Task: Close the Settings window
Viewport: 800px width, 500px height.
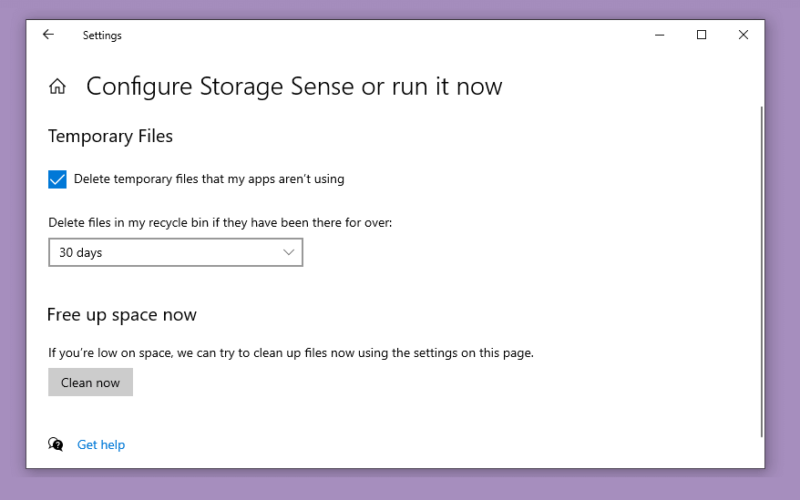Action: [x=743, y=35]
